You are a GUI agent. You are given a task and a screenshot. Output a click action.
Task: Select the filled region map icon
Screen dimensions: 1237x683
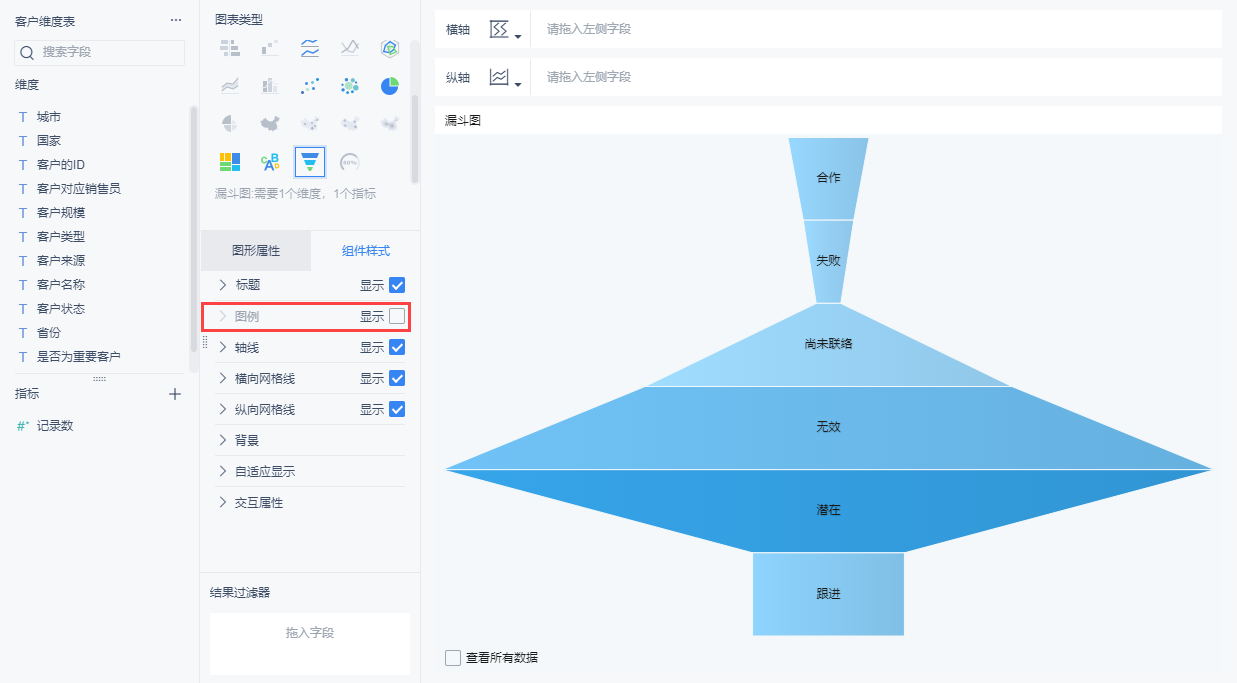[270, 123]
